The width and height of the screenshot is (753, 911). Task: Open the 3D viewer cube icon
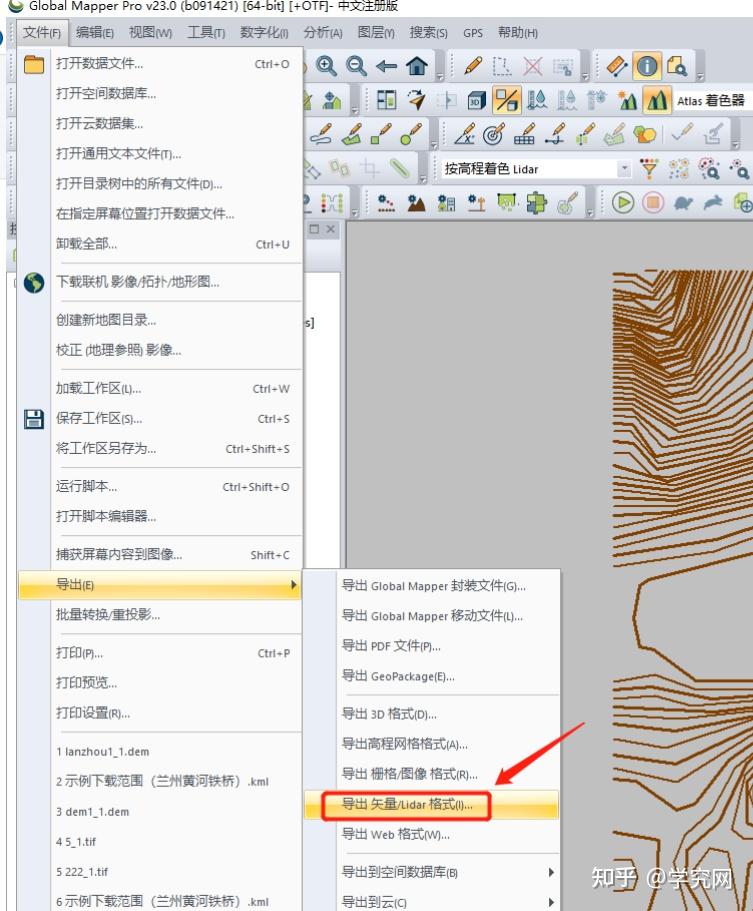[476, 101]
